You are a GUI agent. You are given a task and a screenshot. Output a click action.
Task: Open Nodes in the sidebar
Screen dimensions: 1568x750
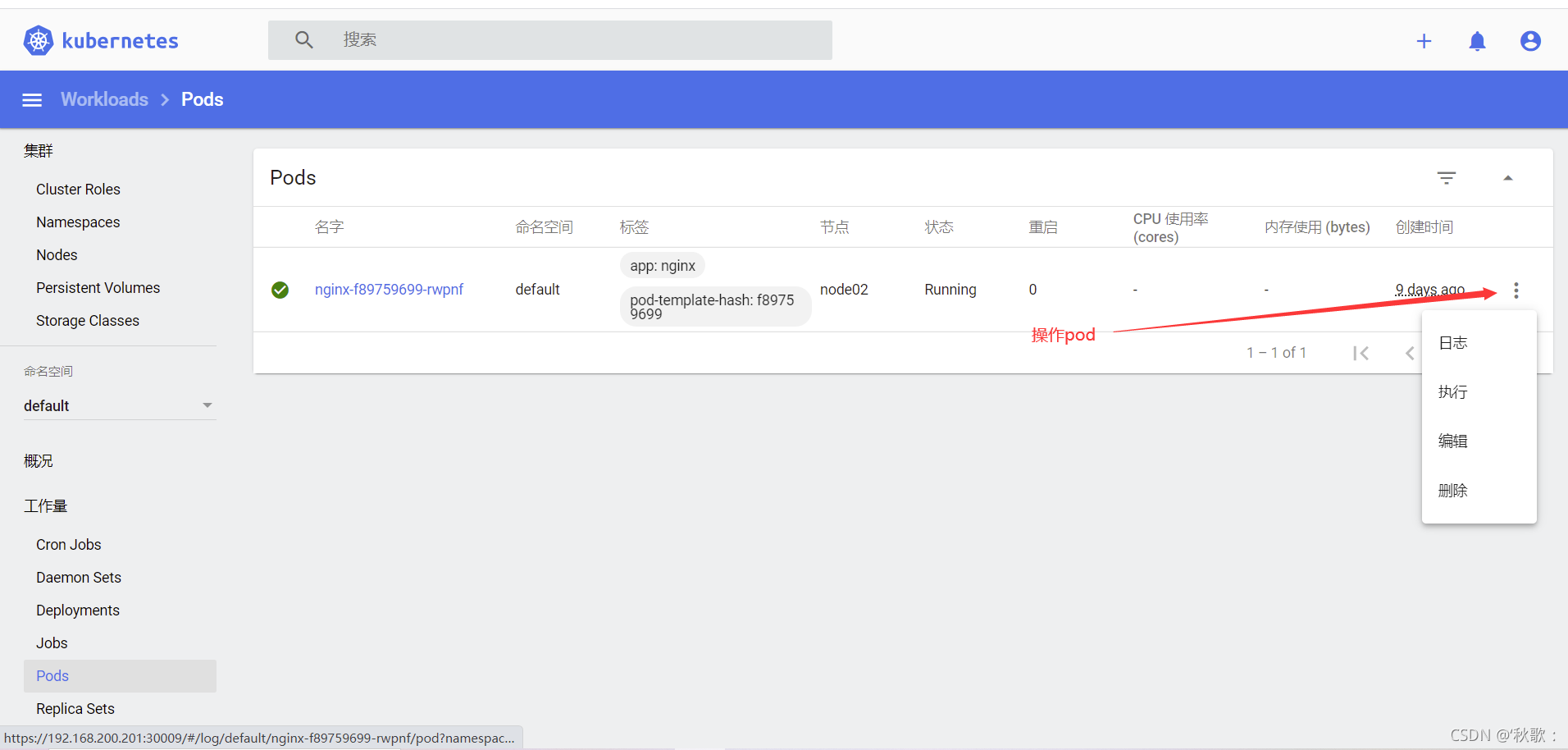[57, 255]
